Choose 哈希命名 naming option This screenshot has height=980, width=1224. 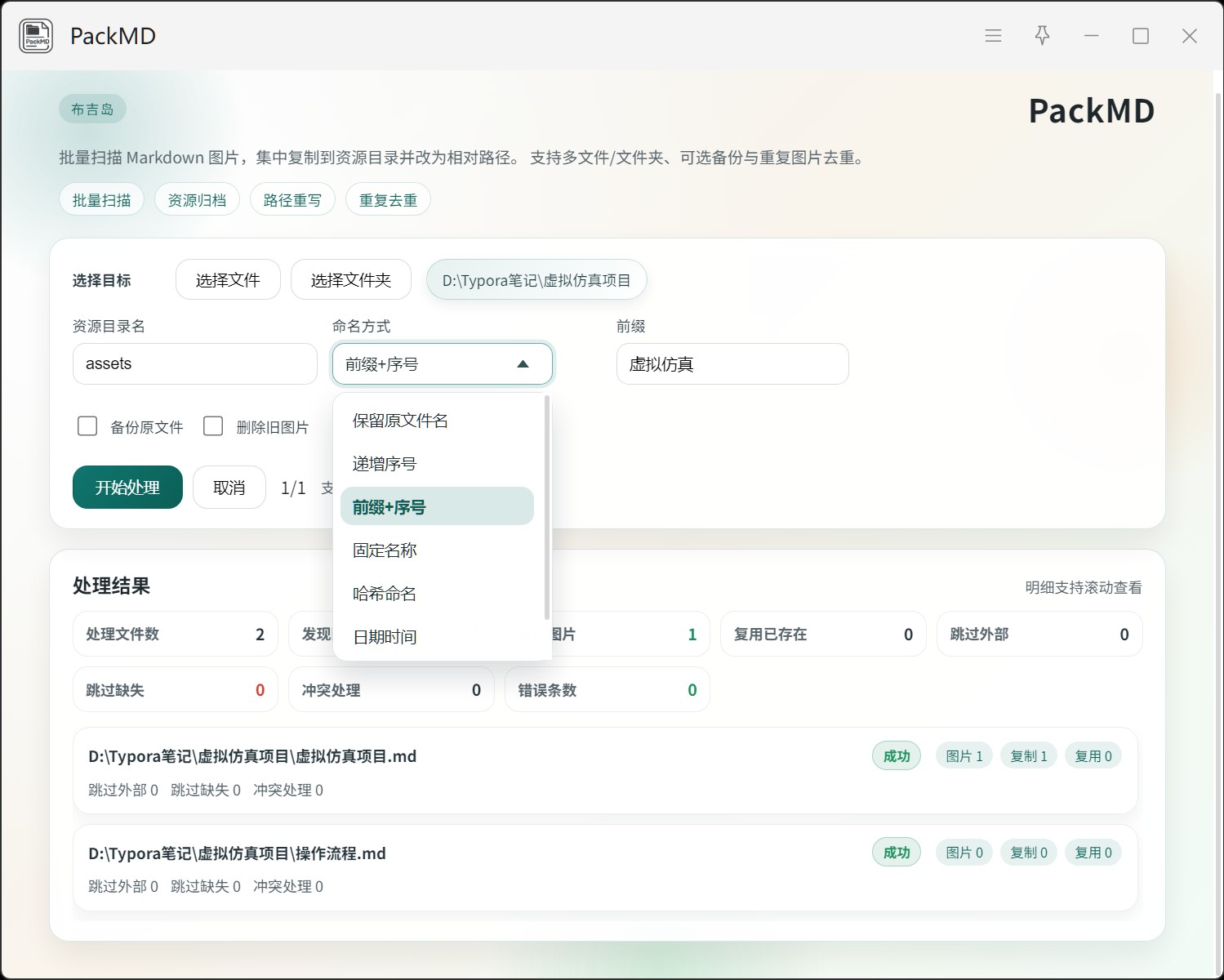click(385, 594)
